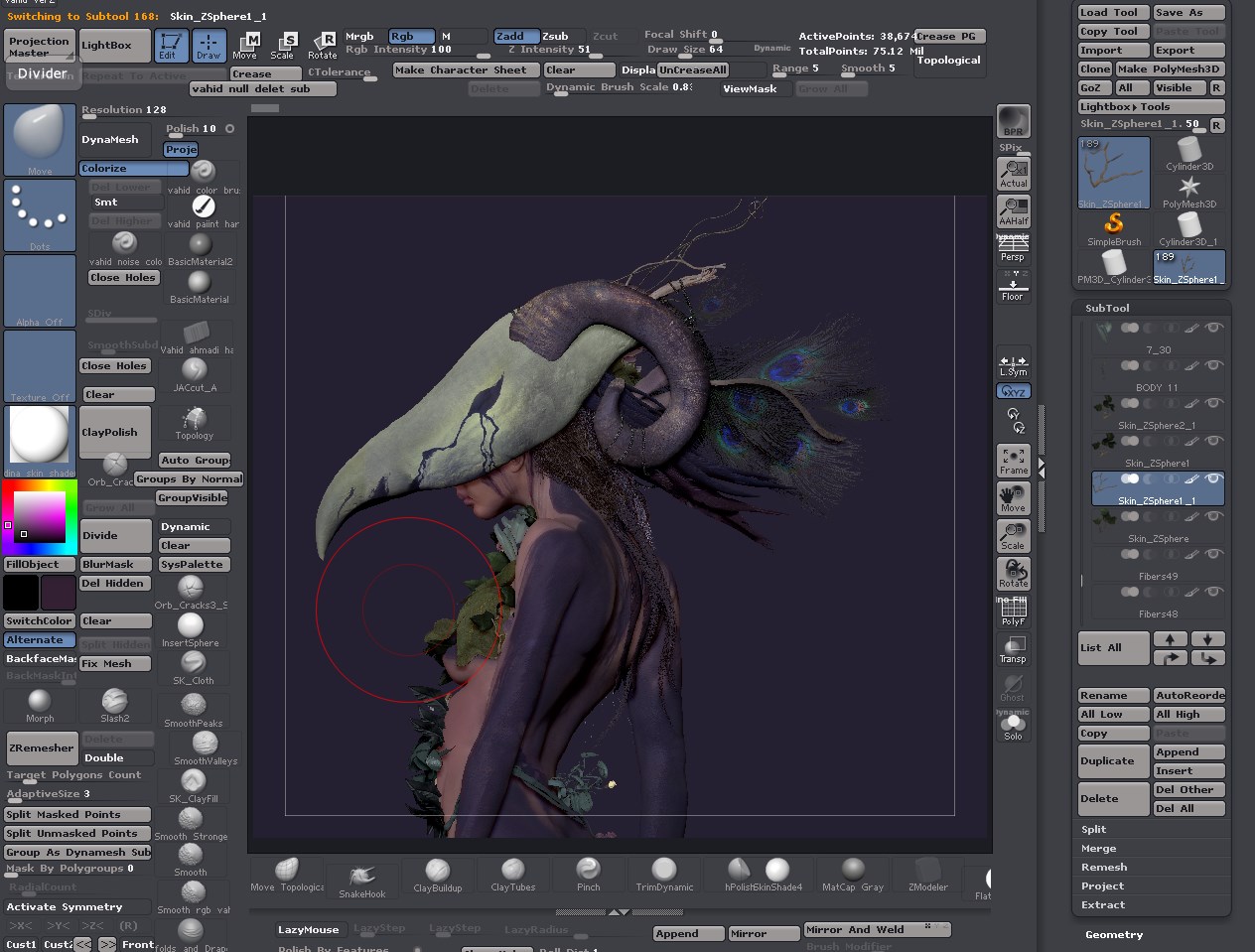
Task: Select the Scale view navigation icon
Action: coord(1013,536)
